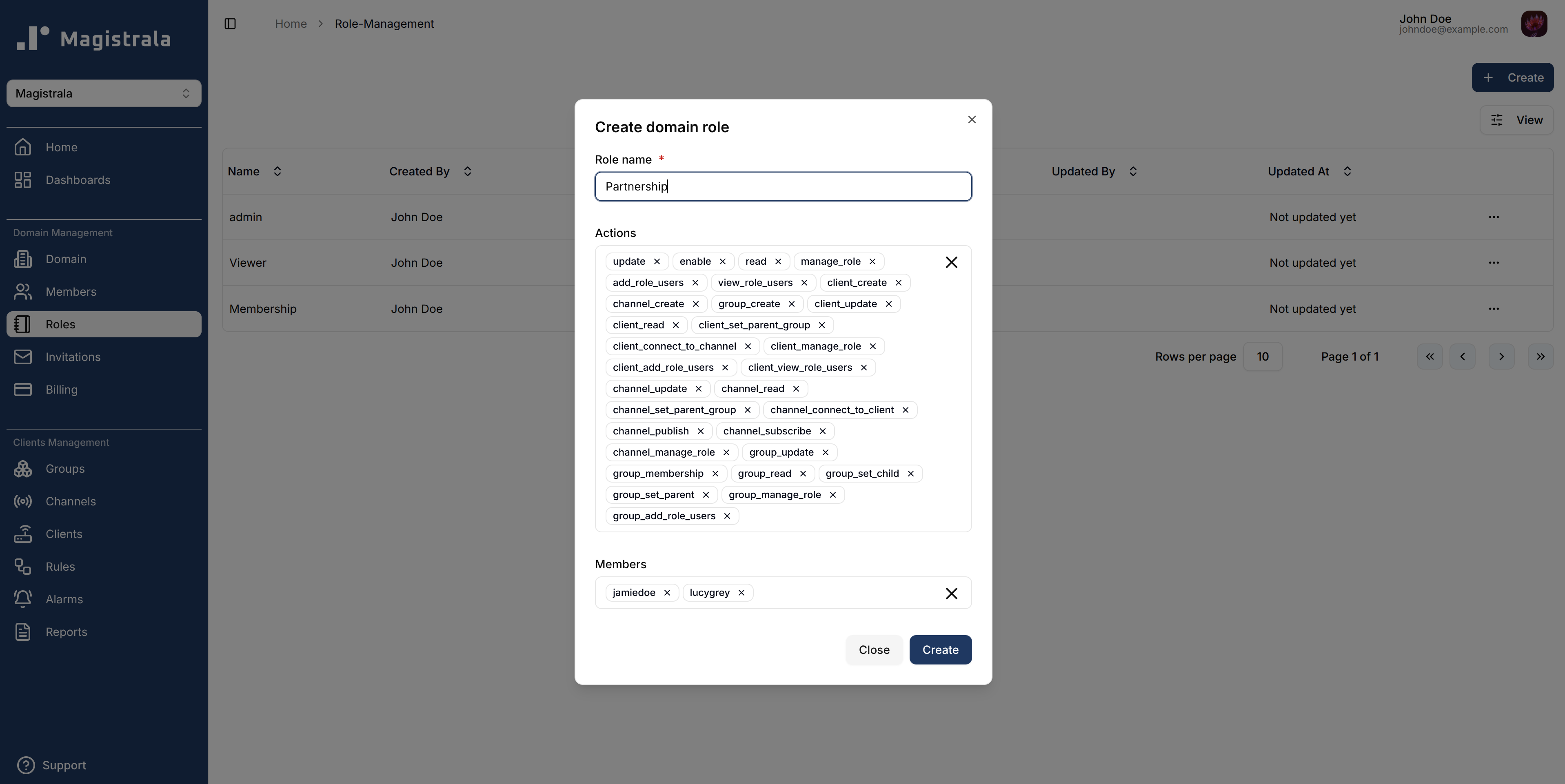Sort roles by the Name column
Screen dimensions: 1565x784
coord(277,171)
